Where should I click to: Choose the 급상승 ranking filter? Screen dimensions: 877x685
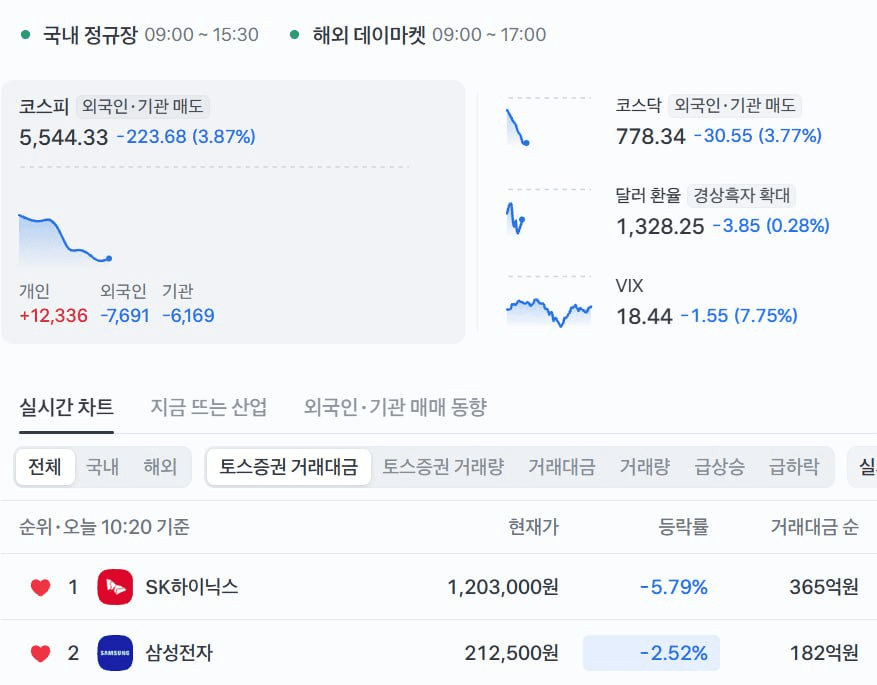(x=719, y=466)
